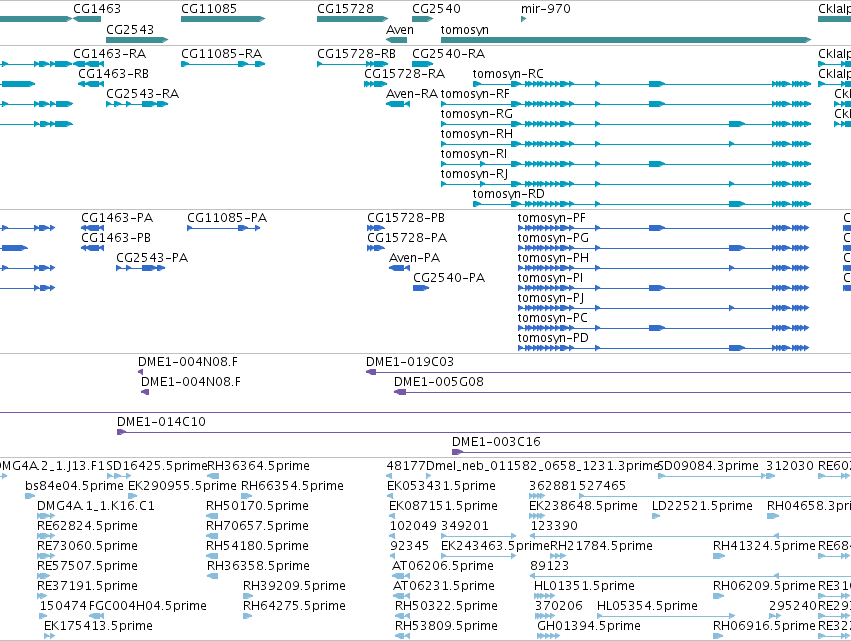Click the DME1-014C10 feature
The width and height of the screenshot is (851, 641).
484,432
